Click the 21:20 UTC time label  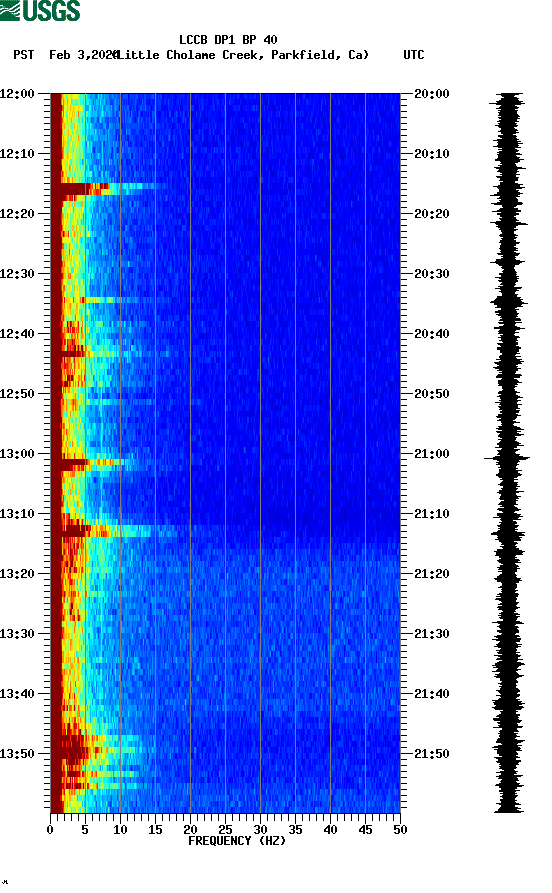pyautogui.click(x=432, y=574)
